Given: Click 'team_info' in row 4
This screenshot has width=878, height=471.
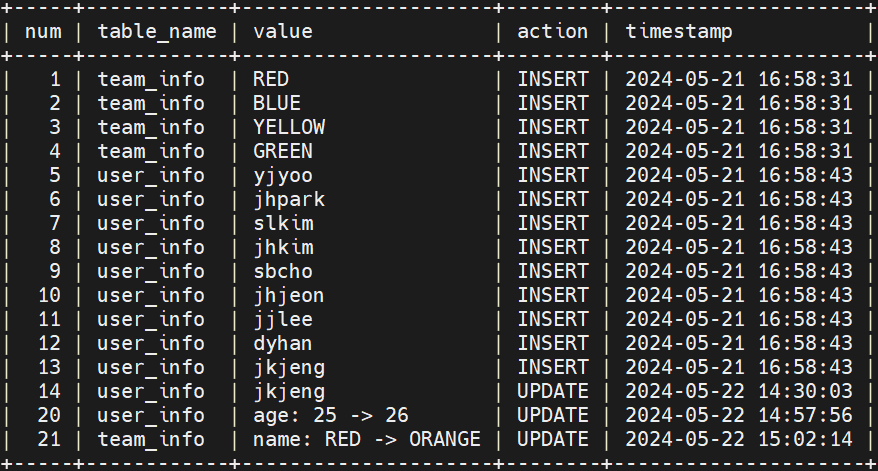Looking at the screenshot, I should pyautogui.click(x=151, y=152).
